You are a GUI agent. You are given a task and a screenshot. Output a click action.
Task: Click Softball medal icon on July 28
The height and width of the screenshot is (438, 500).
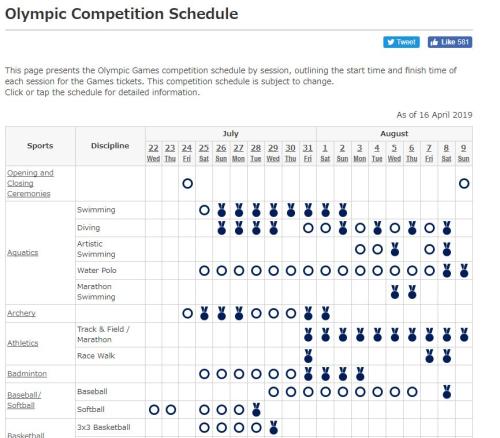click(256, 409)
